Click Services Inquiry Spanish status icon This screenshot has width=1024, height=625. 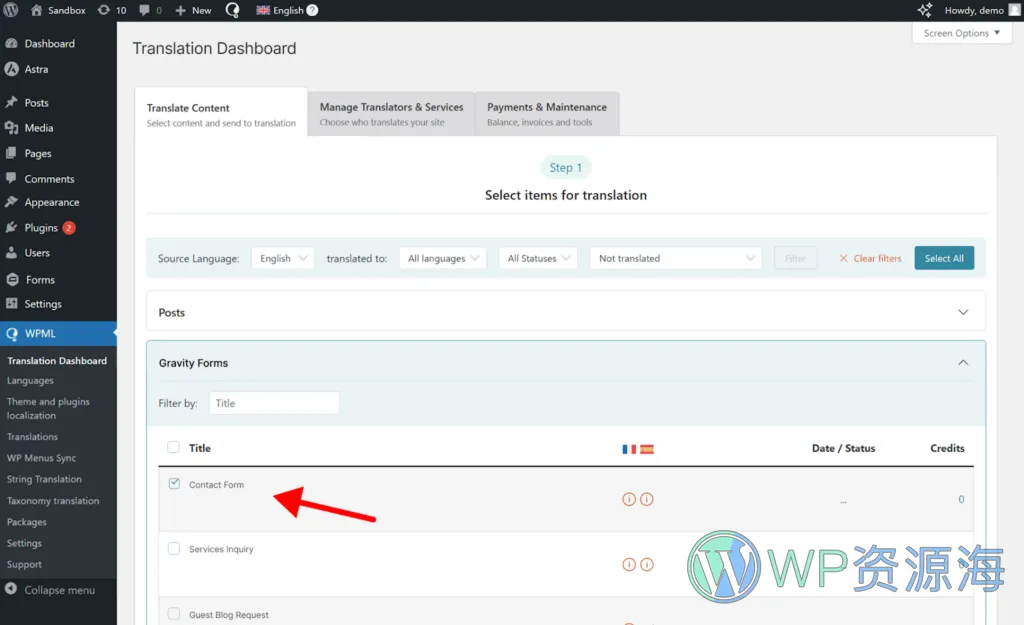point(647,564)
